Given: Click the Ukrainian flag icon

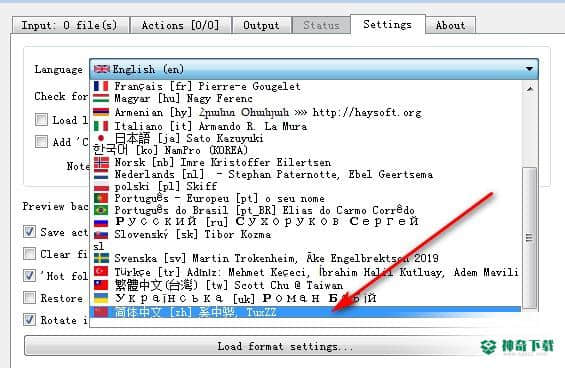Looking at the screenshot, I should (x=101, y=298).
